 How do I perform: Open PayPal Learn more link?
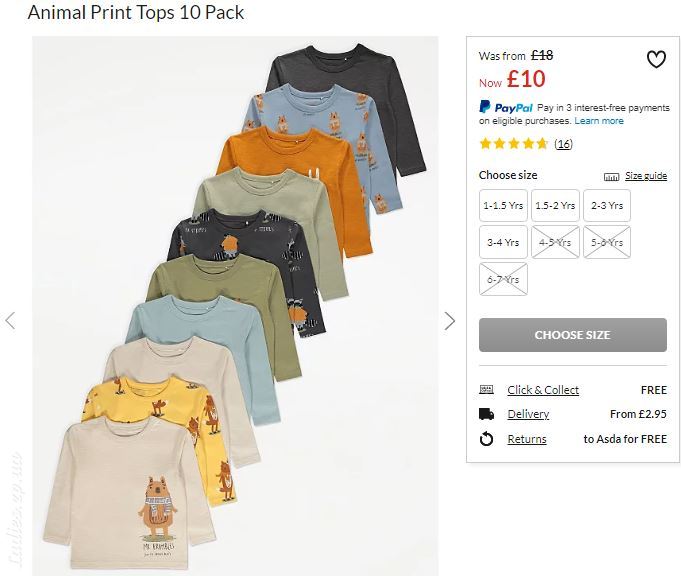click(599, 121)
